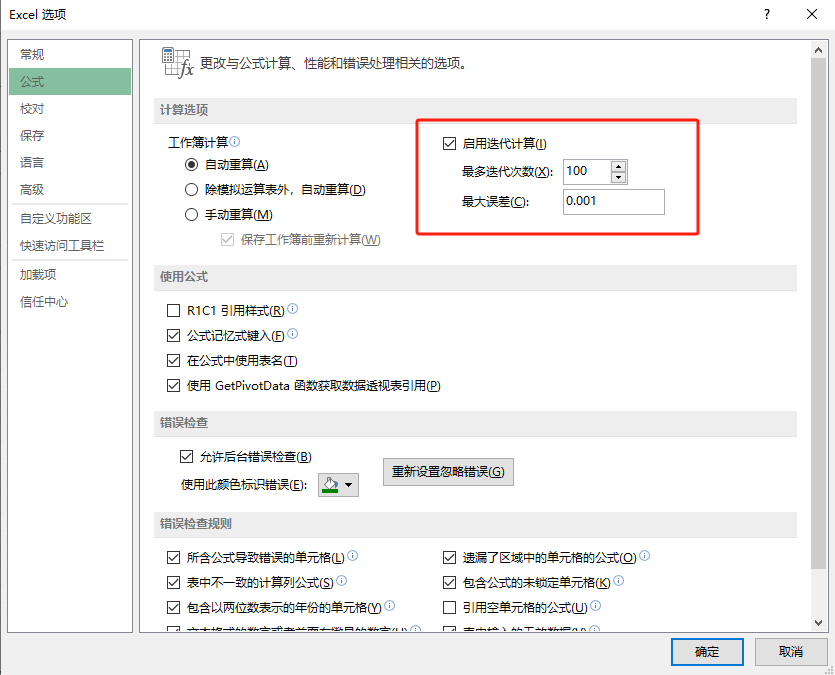
Task: Toggle 在公式中使用表名 checkbox
Action: tap(174, 360)
